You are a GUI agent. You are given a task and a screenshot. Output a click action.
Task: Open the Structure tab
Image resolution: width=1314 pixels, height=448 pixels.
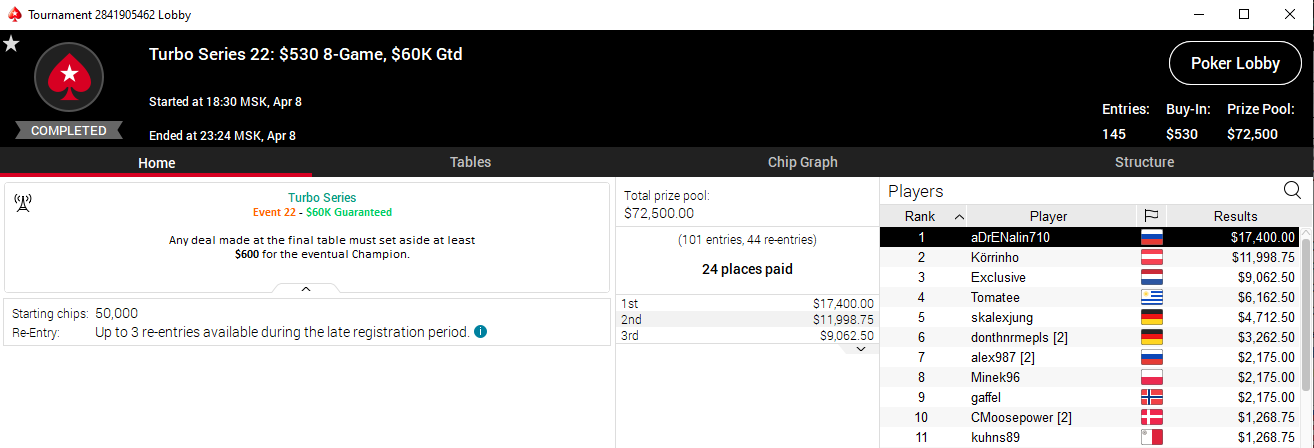(x=1144, y=162)
